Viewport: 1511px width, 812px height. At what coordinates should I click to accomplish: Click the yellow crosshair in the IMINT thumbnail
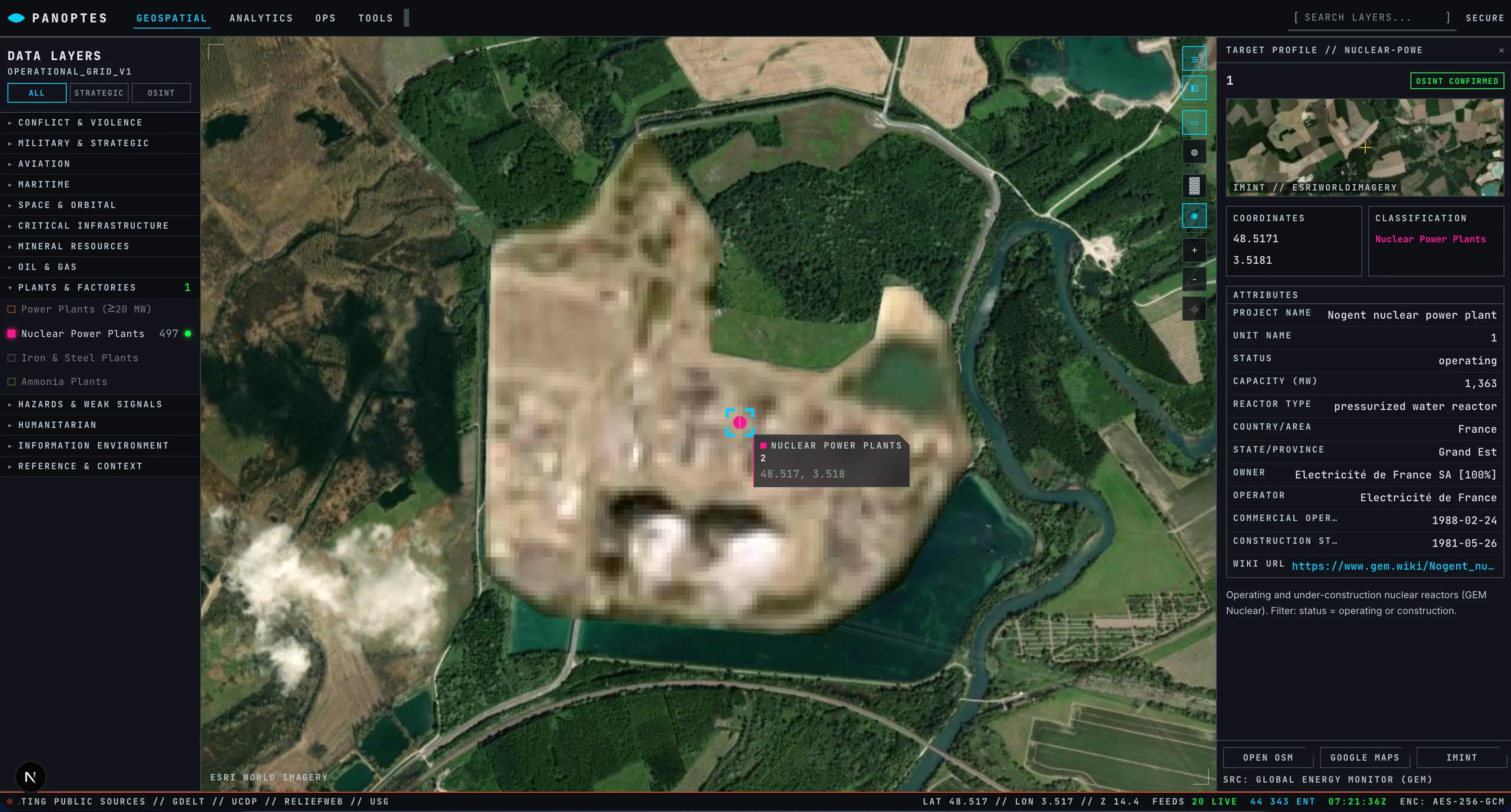[x=1365, y=148]
